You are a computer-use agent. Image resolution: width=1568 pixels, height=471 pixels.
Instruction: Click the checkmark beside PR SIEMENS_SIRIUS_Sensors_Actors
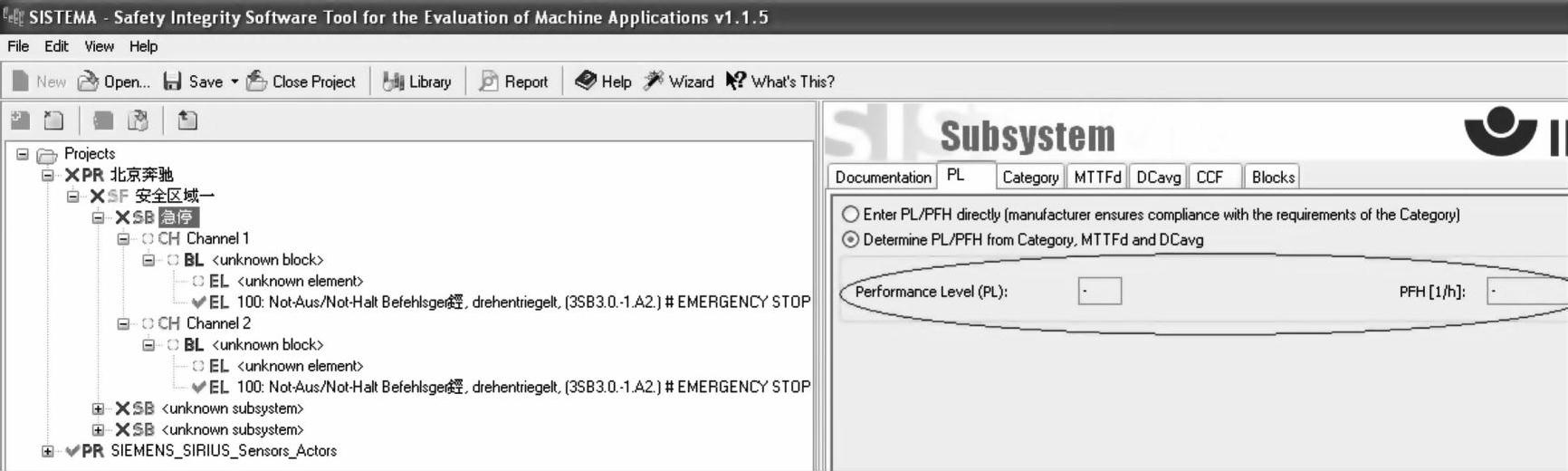(72, 451)
